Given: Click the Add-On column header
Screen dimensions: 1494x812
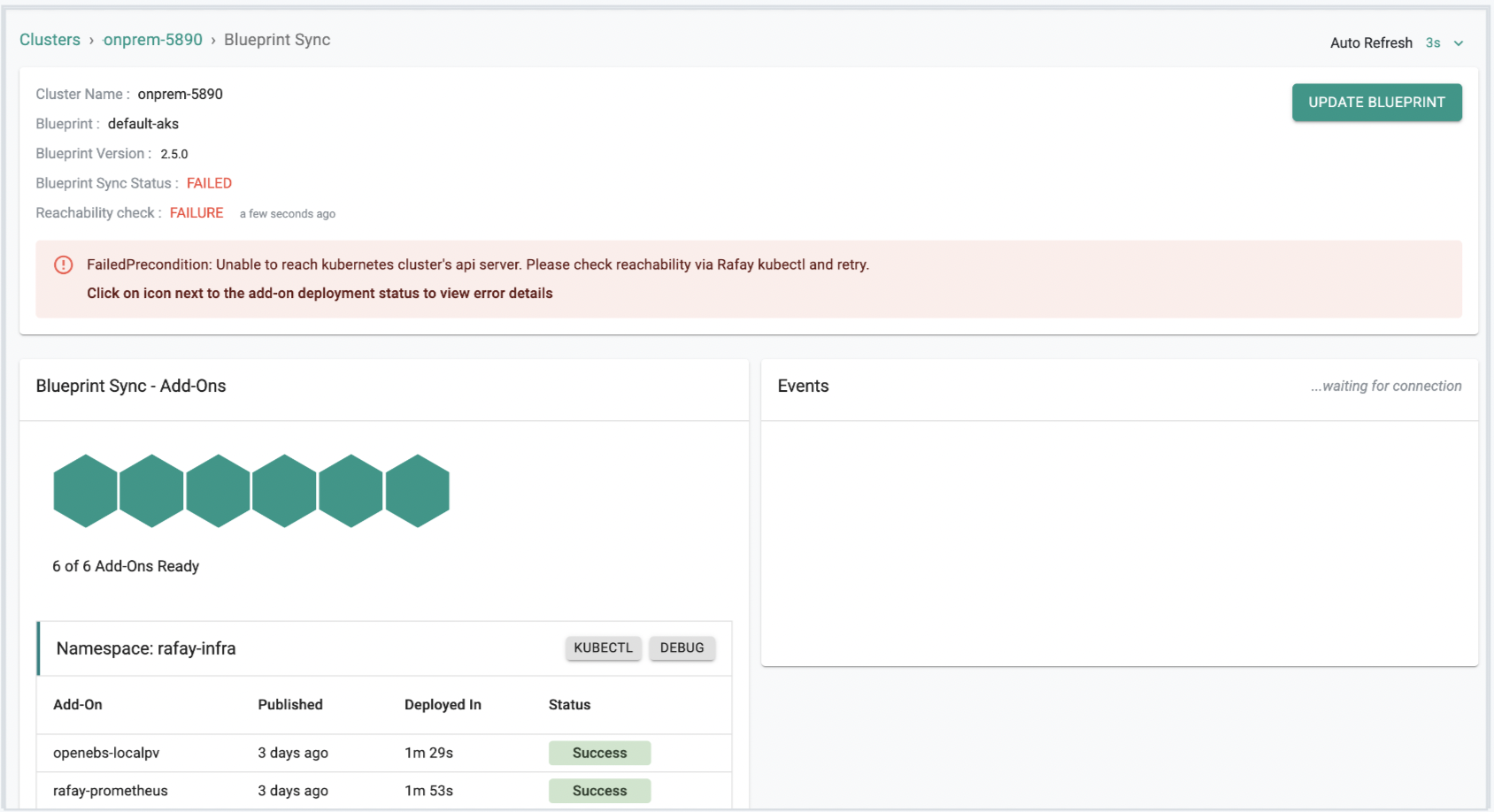Looking at the screenshot, I should [x=78, y=705].
